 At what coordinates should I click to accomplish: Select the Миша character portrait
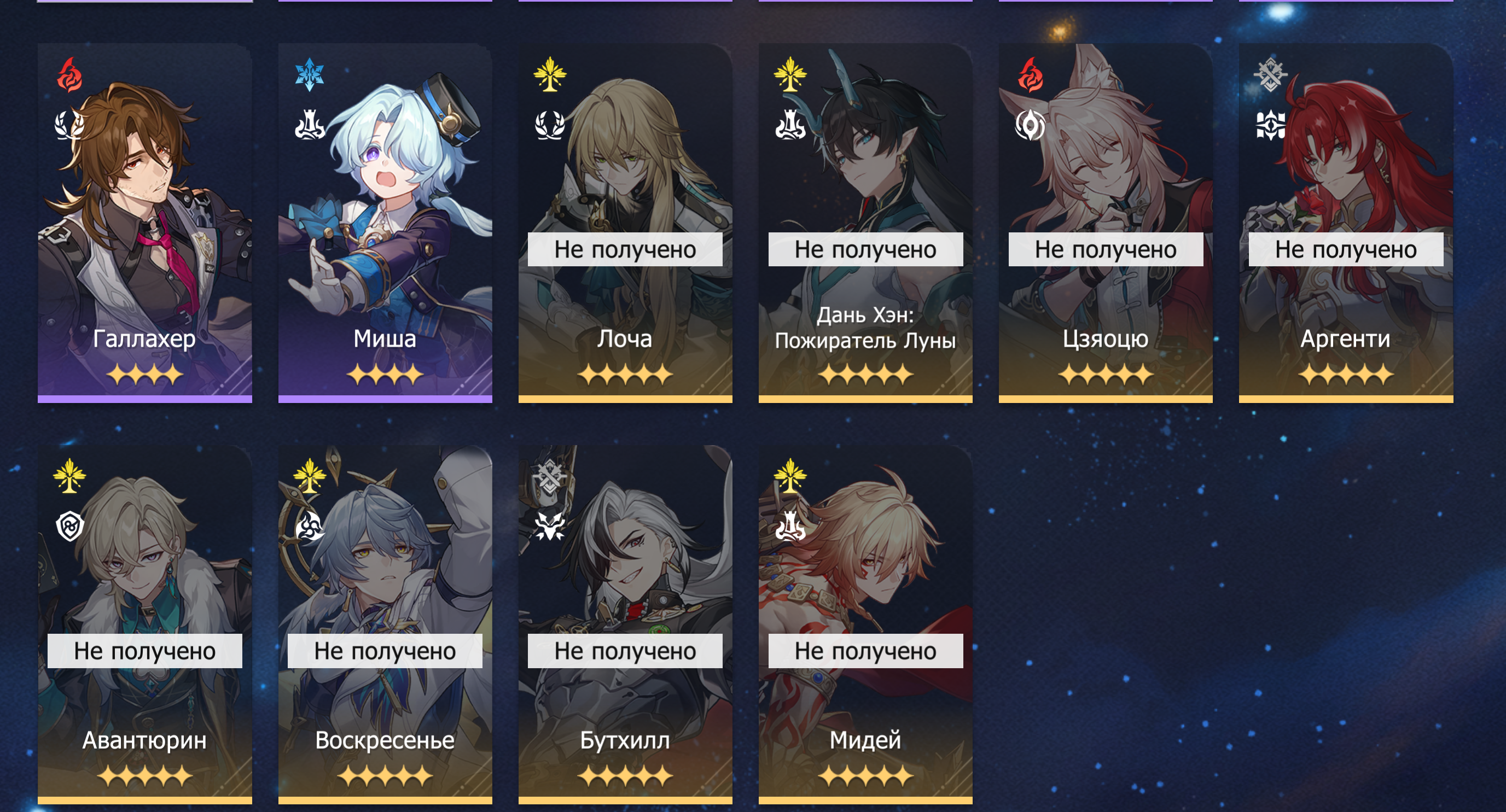(x=385, y=222)
